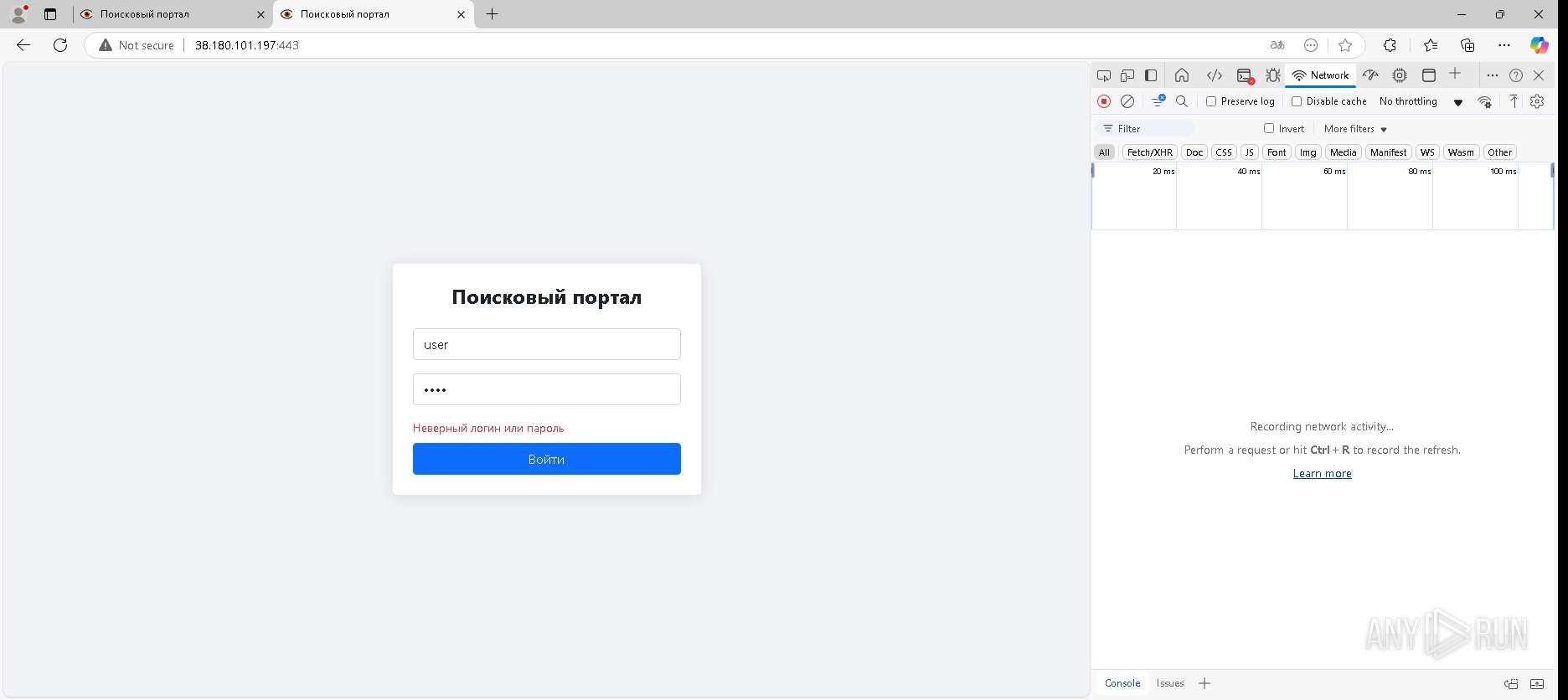Tick the Invert filter checkbox
The width and height of the screenshot is (1568, 700).
1269,128
